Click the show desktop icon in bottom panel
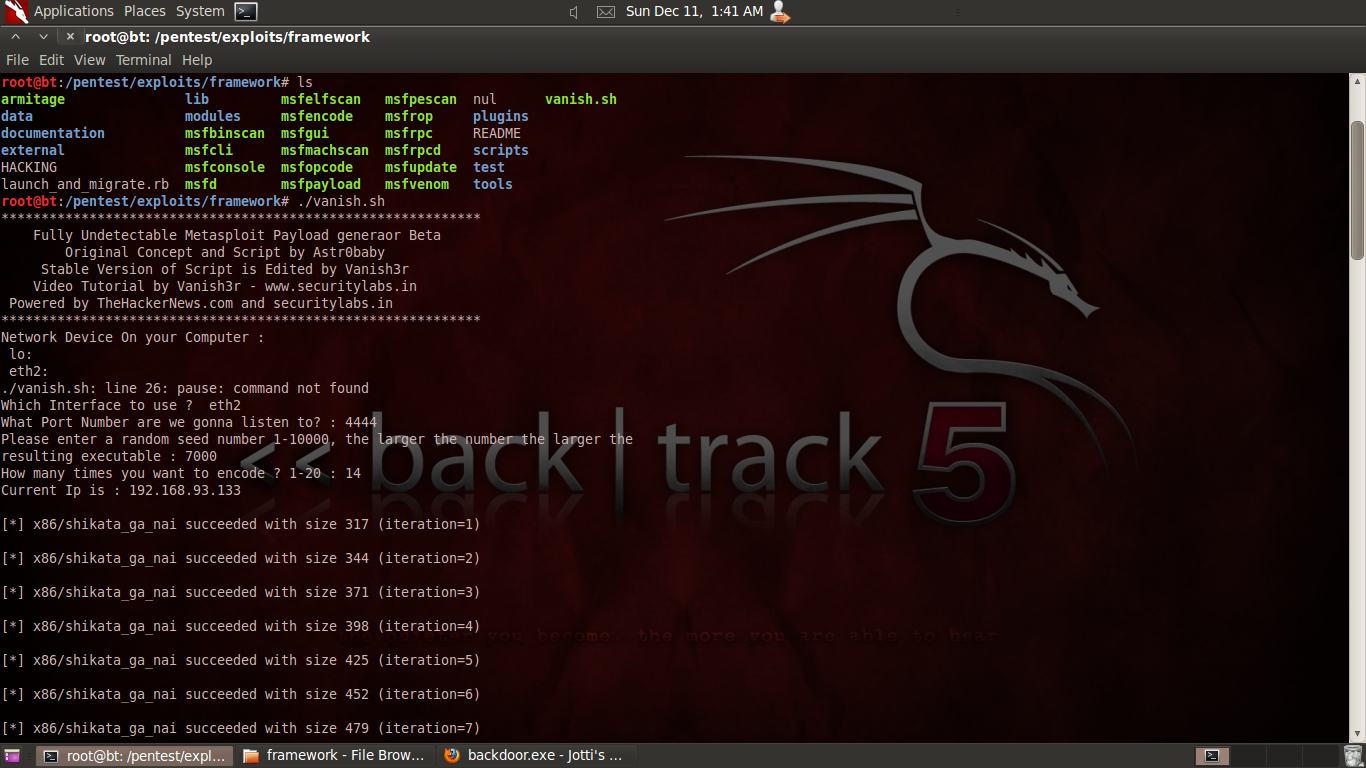This screenshot has height=768, width=1366. tap(12, 756)
